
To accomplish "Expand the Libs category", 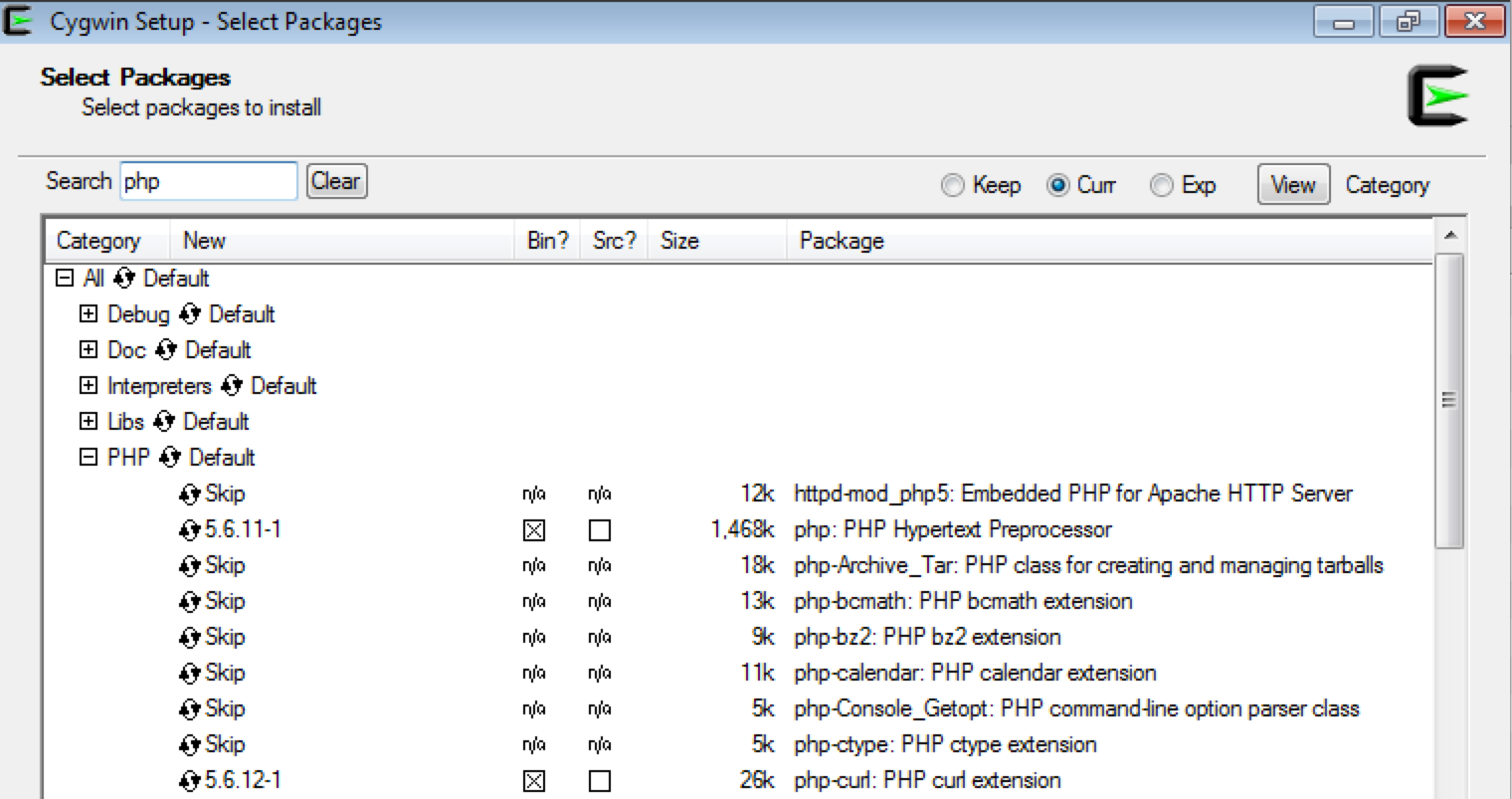I will 89,421.
